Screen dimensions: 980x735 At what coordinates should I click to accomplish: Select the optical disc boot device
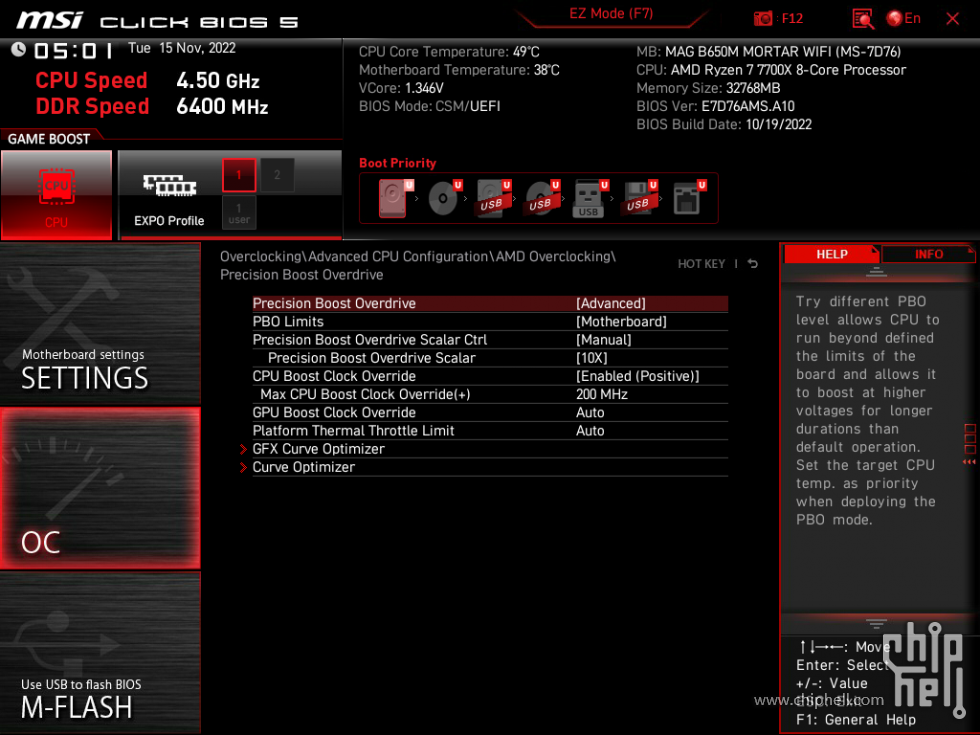click(444, 198)
